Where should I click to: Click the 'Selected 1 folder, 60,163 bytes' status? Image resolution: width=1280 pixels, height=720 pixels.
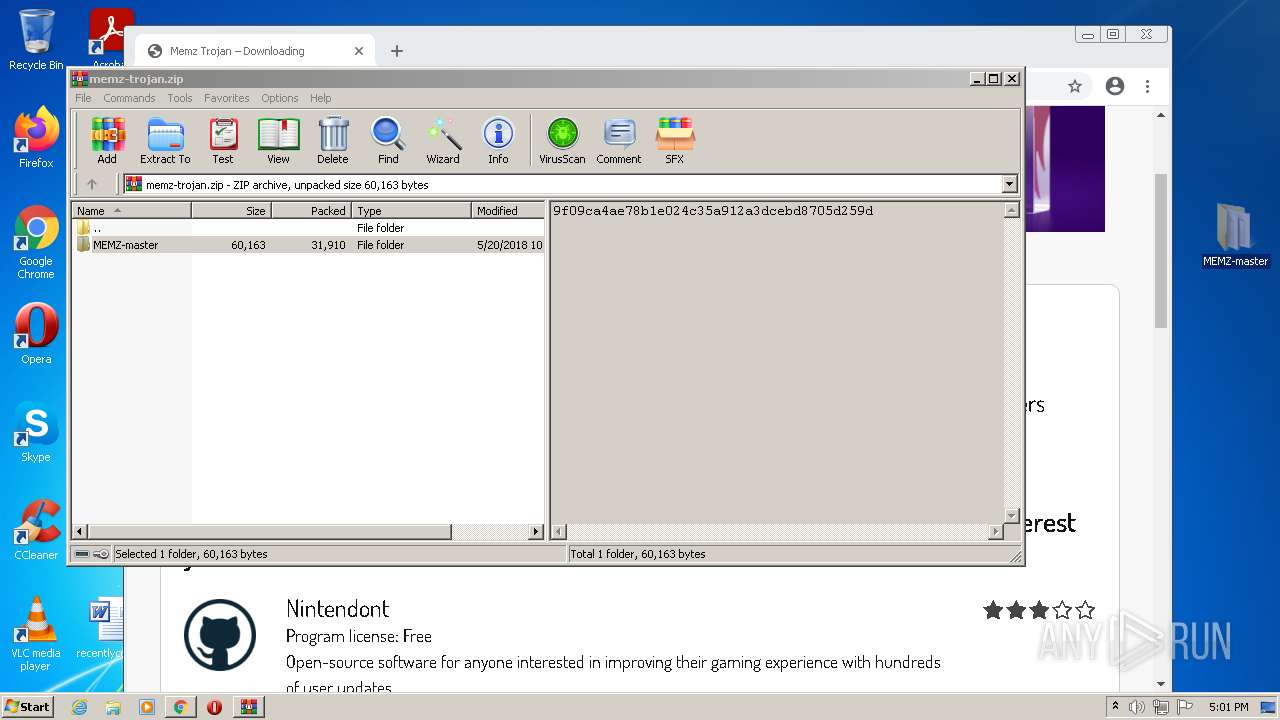pos(191,554)
